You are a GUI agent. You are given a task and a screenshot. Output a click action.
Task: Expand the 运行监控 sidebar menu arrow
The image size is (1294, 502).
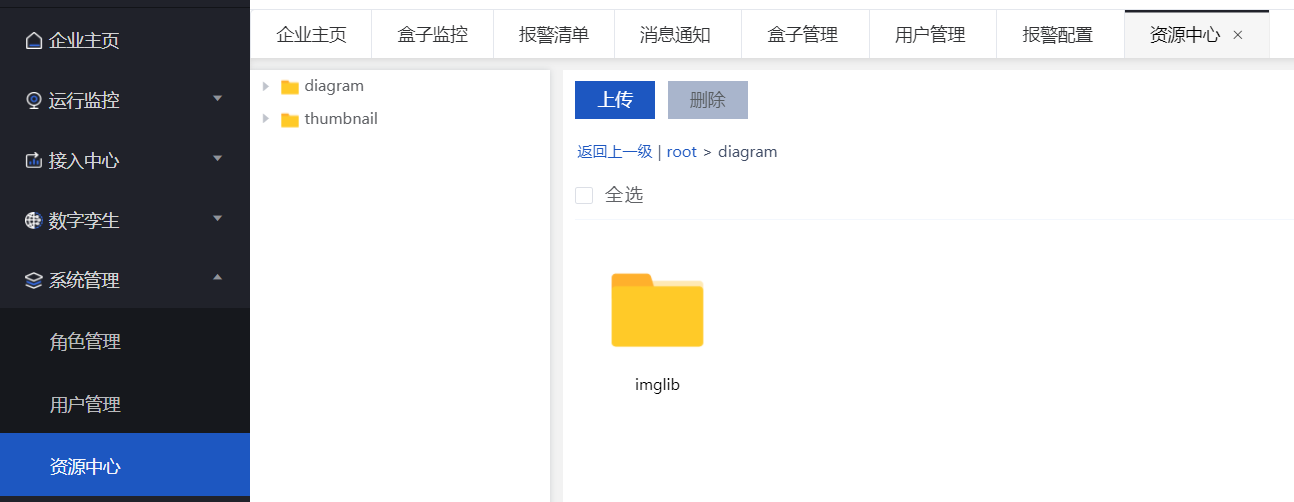218,98
